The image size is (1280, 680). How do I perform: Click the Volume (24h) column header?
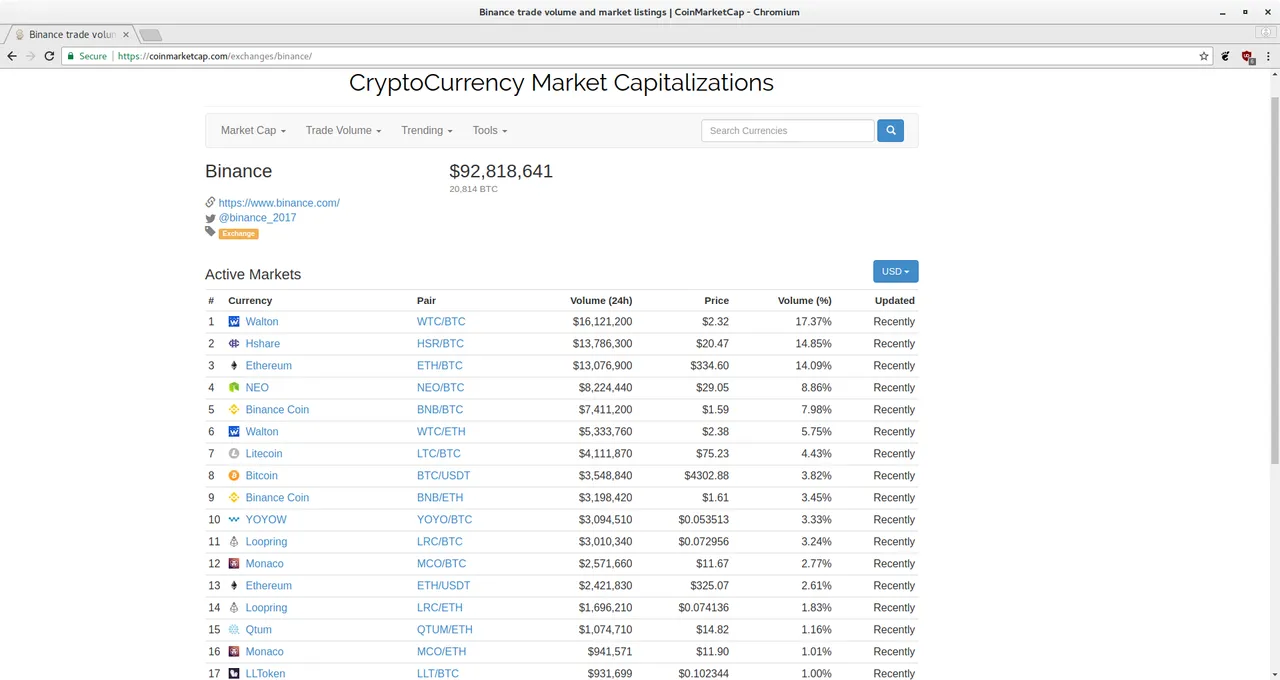click(x=601, y=300)
